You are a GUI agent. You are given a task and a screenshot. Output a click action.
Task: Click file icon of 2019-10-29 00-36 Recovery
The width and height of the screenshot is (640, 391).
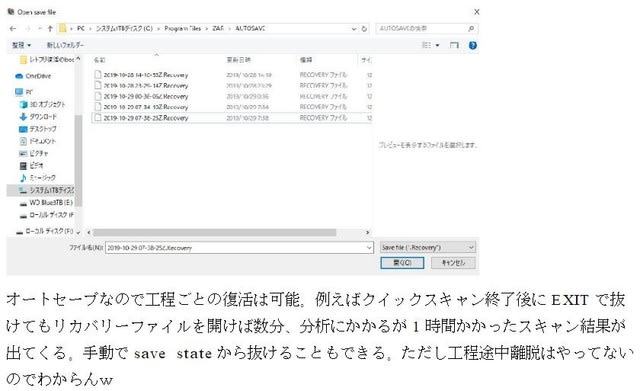coord(98,96)
